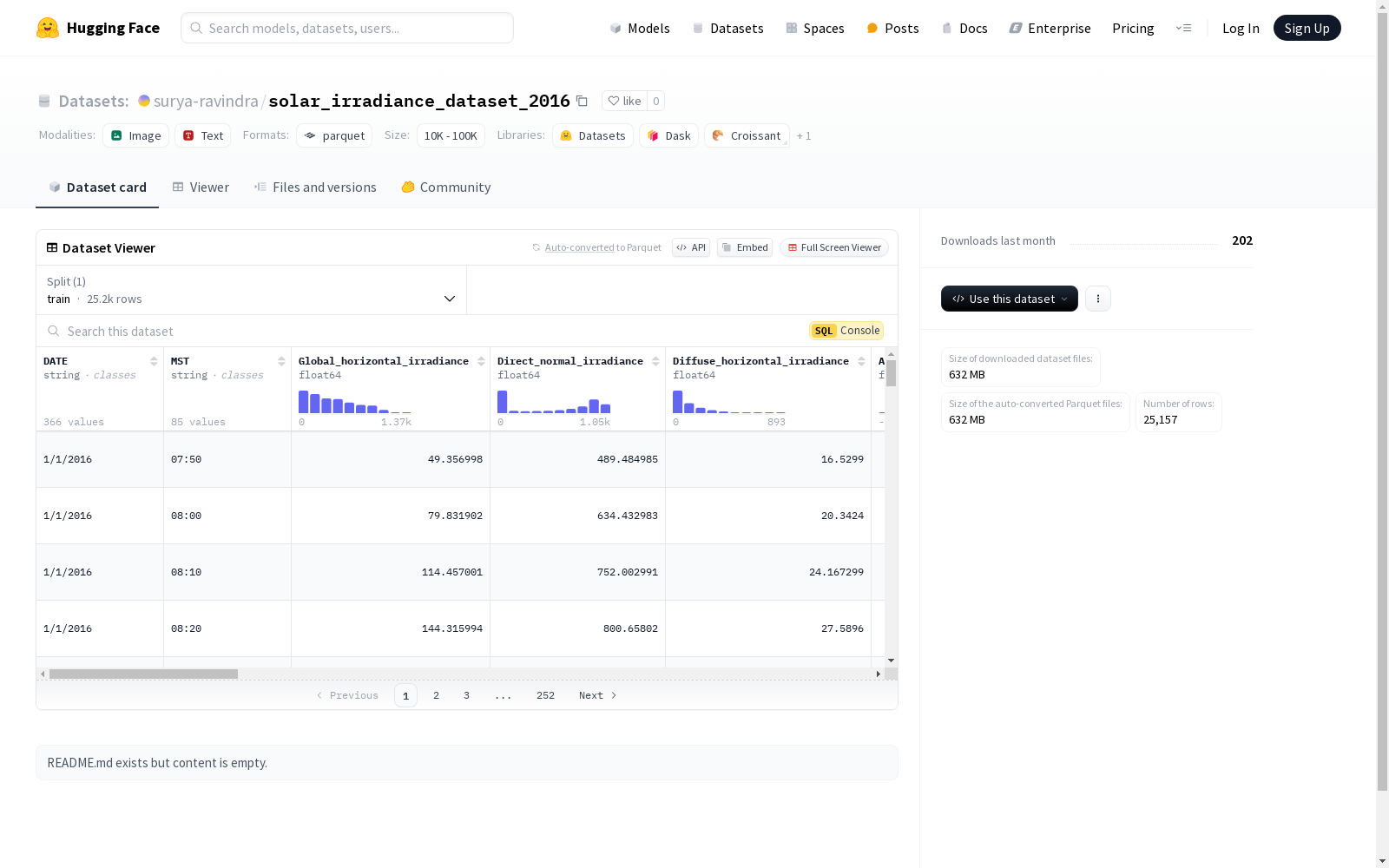Open the API button in Dataset Viewer

(x=691, y=247)
